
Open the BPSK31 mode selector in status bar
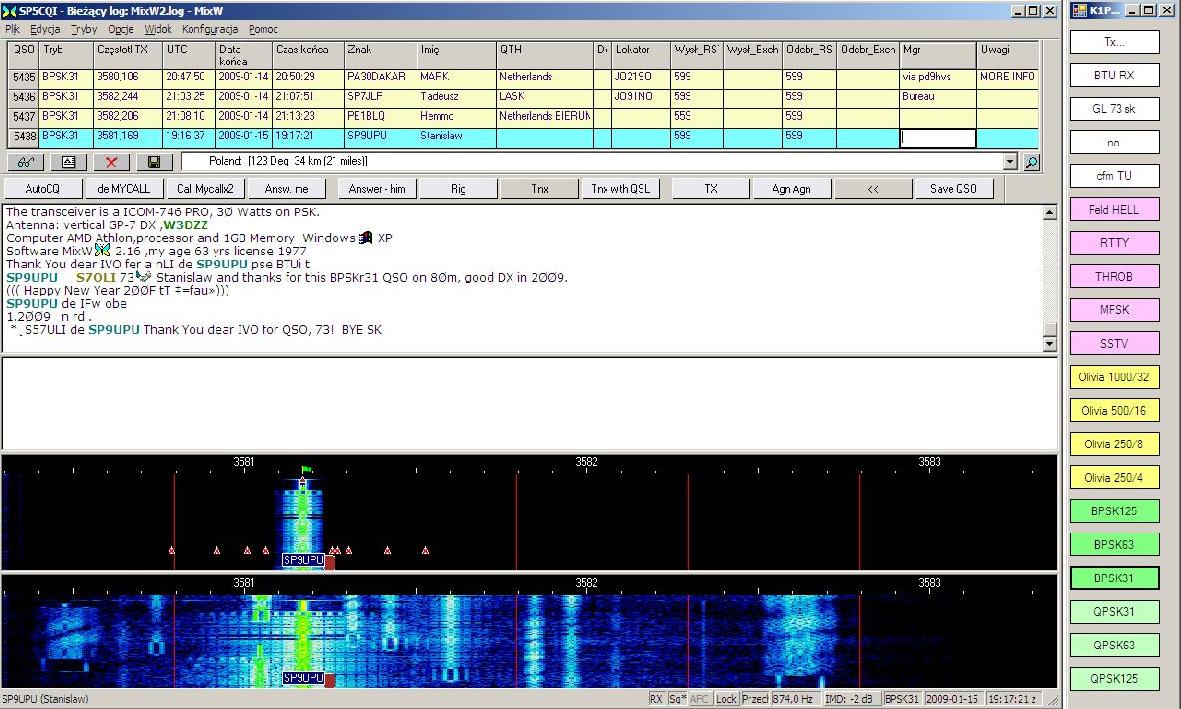(902, 699)
